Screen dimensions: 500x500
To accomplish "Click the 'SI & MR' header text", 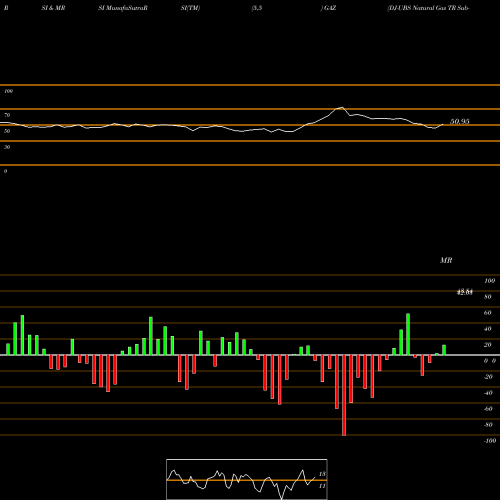I will click(53, 8).
